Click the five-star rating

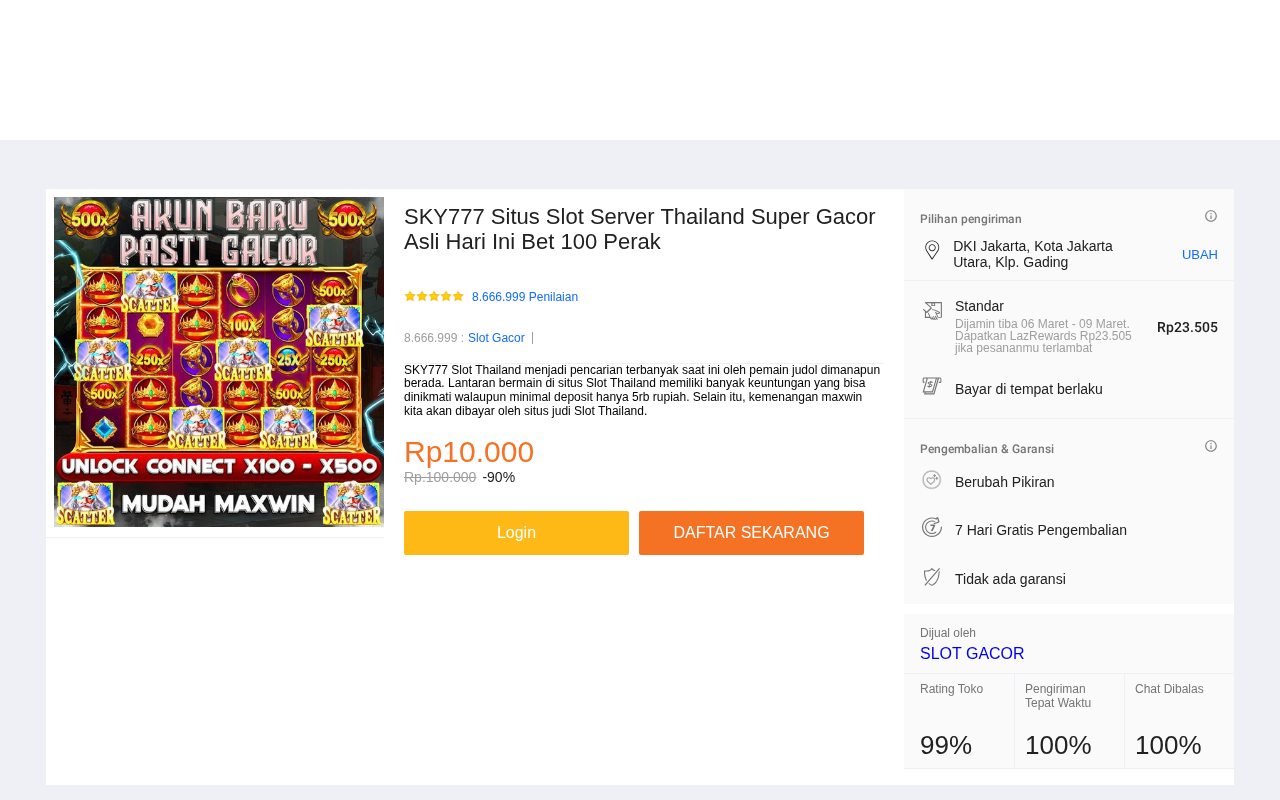click(434, 296)
